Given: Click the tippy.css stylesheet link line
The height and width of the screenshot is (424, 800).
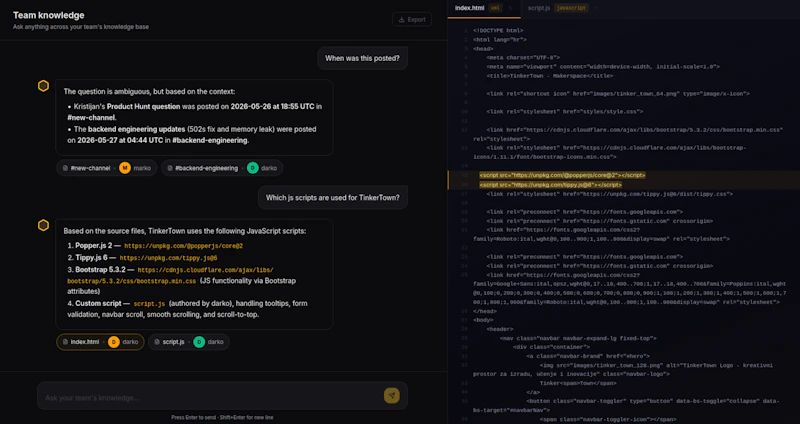Looking at the screenshot, I should [610, 194].
